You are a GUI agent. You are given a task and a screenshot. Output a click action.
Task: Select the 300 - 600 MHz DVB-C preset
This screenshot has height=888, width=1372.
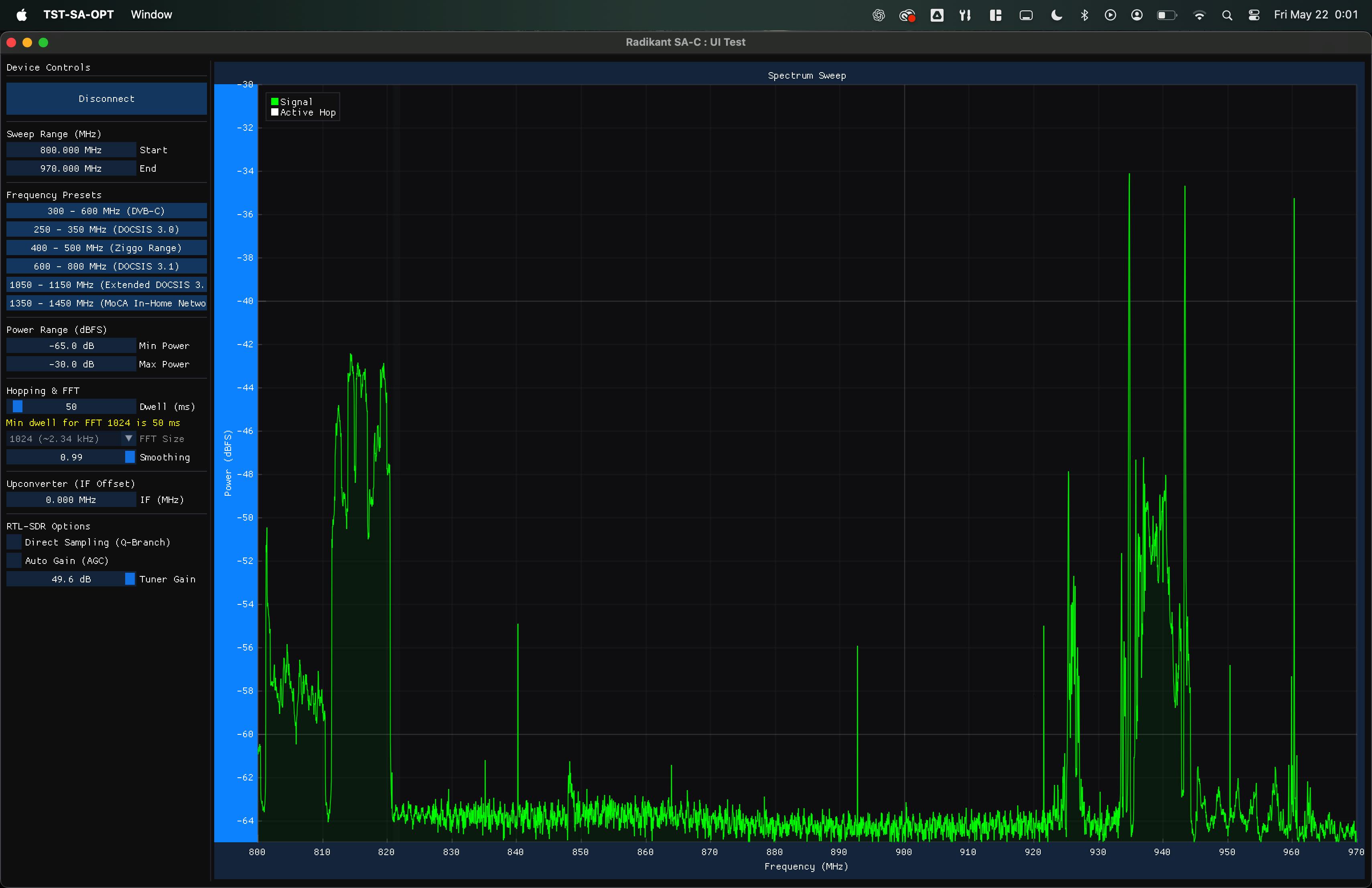[107, 211]
